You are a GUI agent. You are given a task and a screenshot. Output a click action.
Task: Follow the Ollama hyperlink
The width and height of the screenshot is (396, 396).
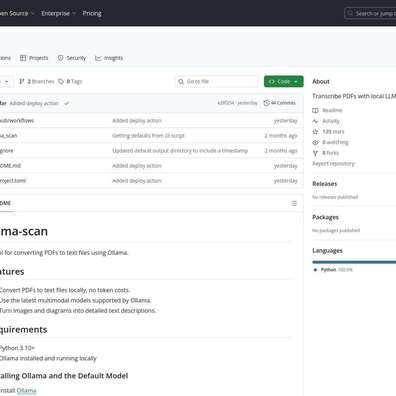click(x=26, y=390)
